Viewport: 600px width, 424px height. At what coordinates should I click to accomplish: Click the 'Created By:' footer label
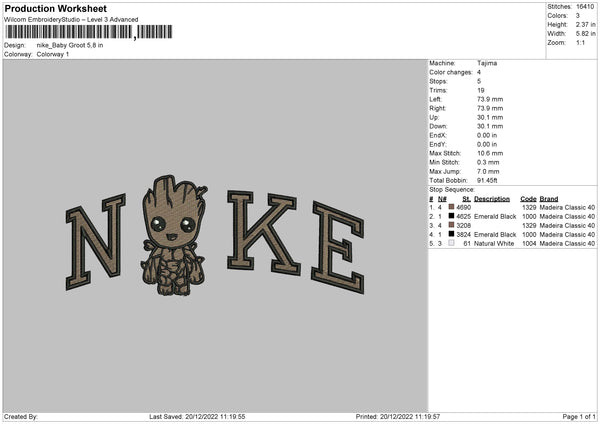pos(21,417)
